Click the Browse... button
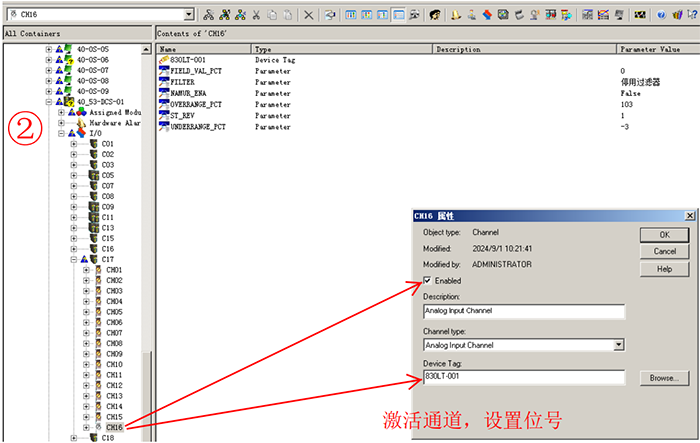 pyautogui.click(x=664, y=378)
